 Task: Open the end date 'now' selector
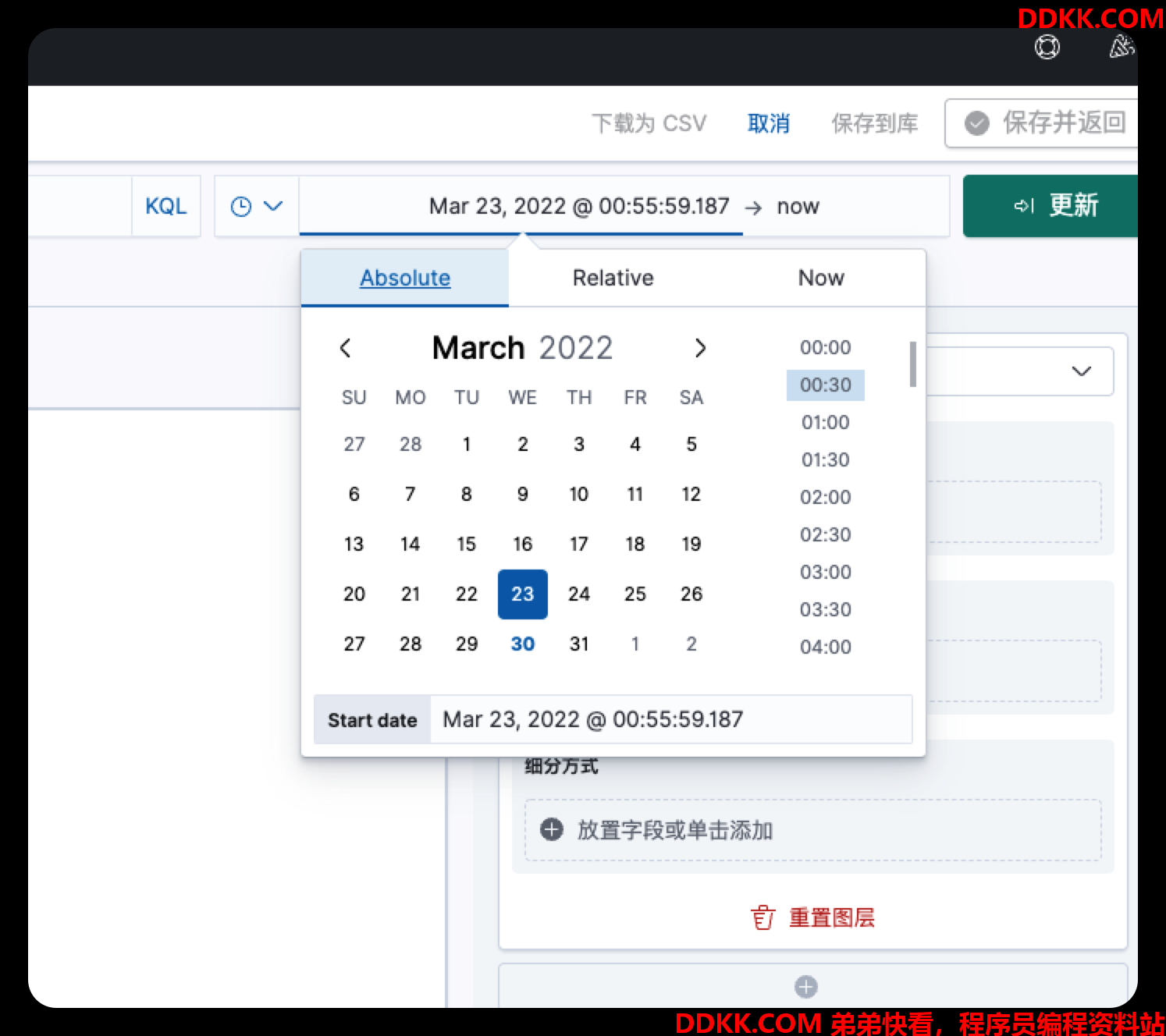(x=798, y=206)
